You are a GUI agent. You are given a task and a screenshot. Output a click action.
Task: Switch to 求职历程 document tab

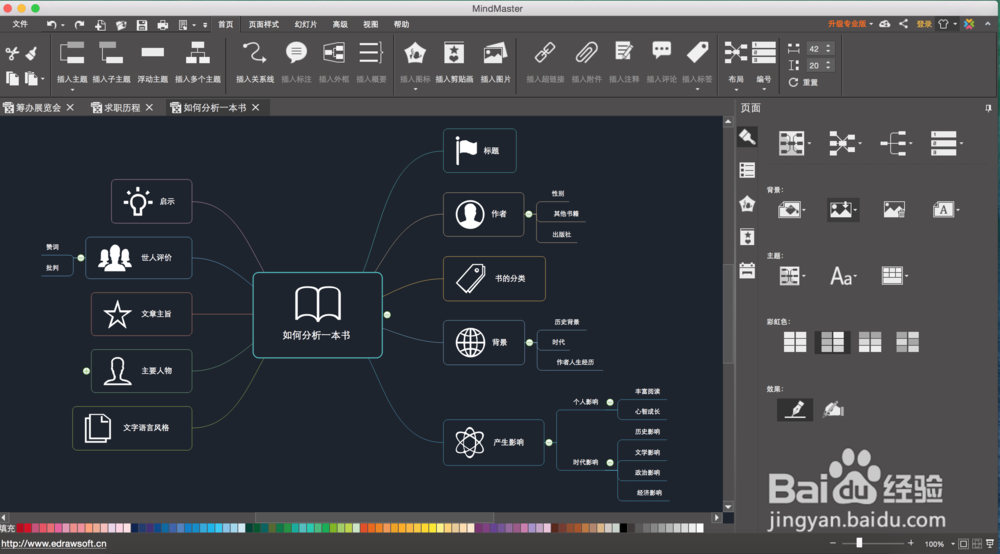point(122,108)
